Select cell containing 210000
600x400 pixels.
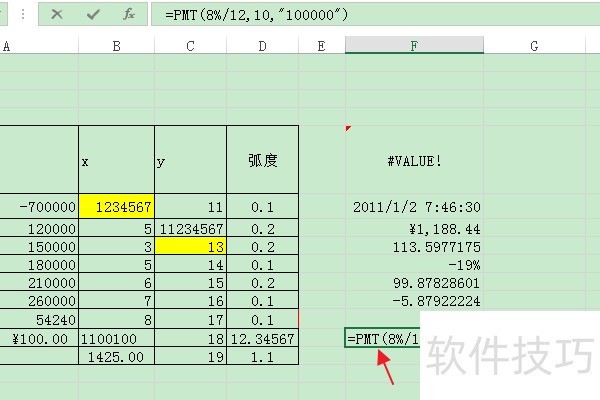(39, 282)
